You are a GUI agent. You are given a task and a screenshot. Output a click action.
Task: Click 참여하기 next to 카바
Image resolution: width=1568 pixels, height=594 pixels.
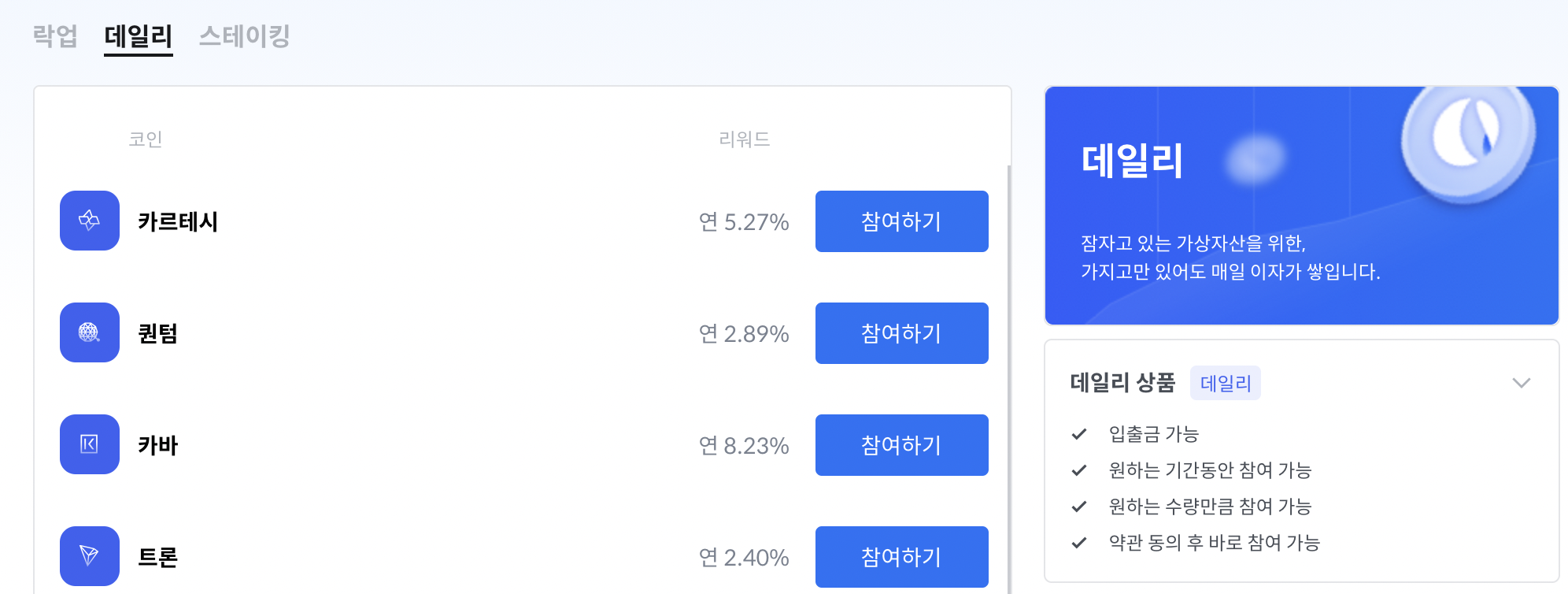pyautogui.click(x=900, y=445)
